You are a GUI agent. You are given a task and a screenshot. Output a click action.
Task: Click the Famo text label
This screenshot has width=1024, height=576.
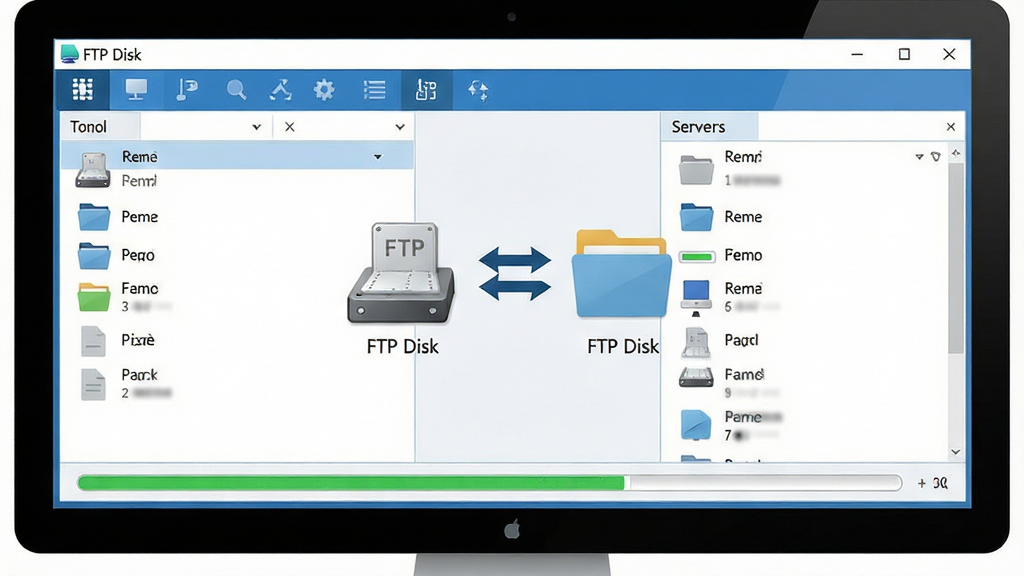[x=139, y=289]
